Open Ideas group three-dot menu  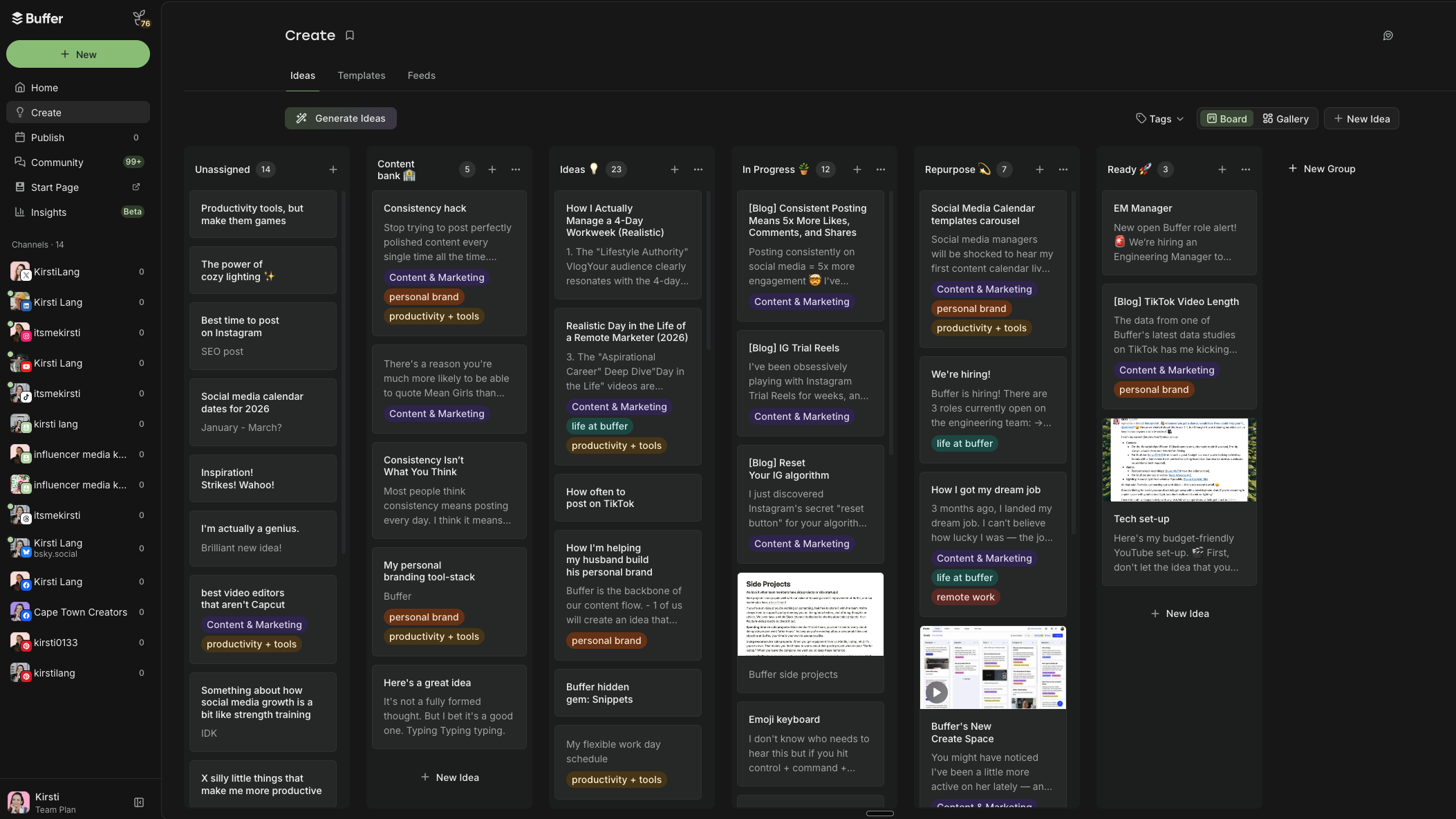click(x=698, y=169)
